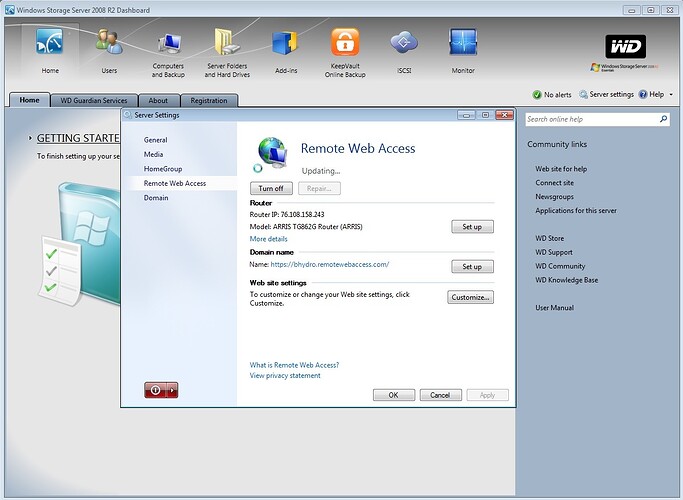The image size is (683, 500).
Task: Open the iSCSI section icon
Action: point(404,43)
